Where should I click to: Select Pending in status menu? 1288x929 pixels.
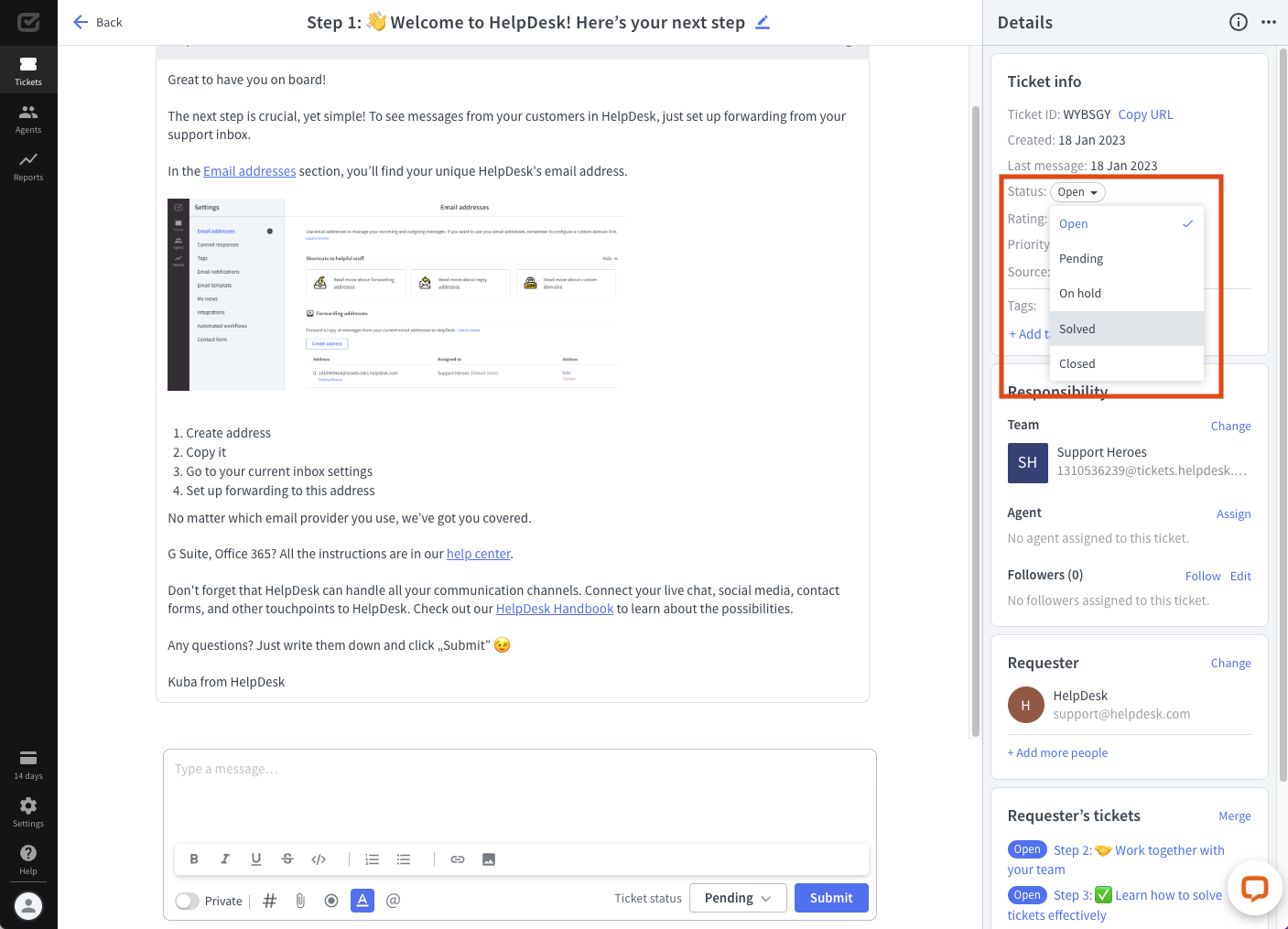coord(1127,258)
